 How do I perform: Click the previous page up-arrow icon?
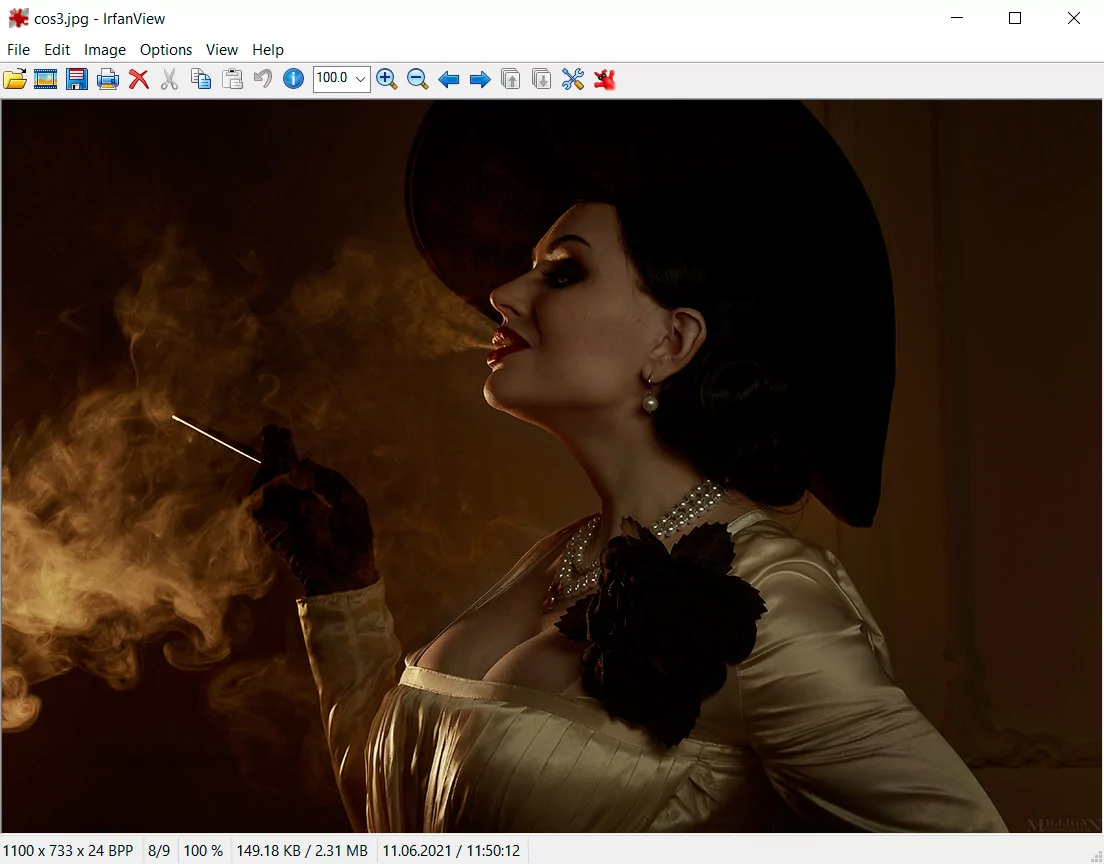coord(510,79)
